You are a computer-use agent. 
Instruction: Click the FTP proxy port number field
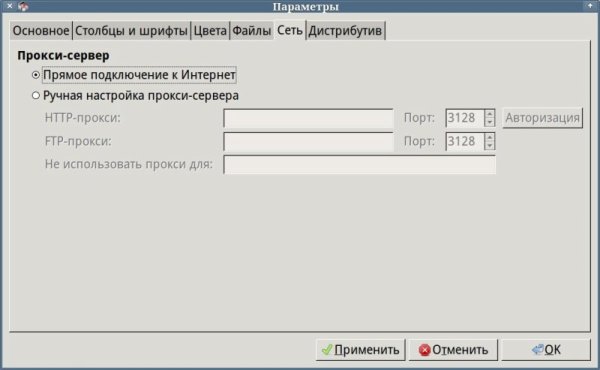[465, 142]
